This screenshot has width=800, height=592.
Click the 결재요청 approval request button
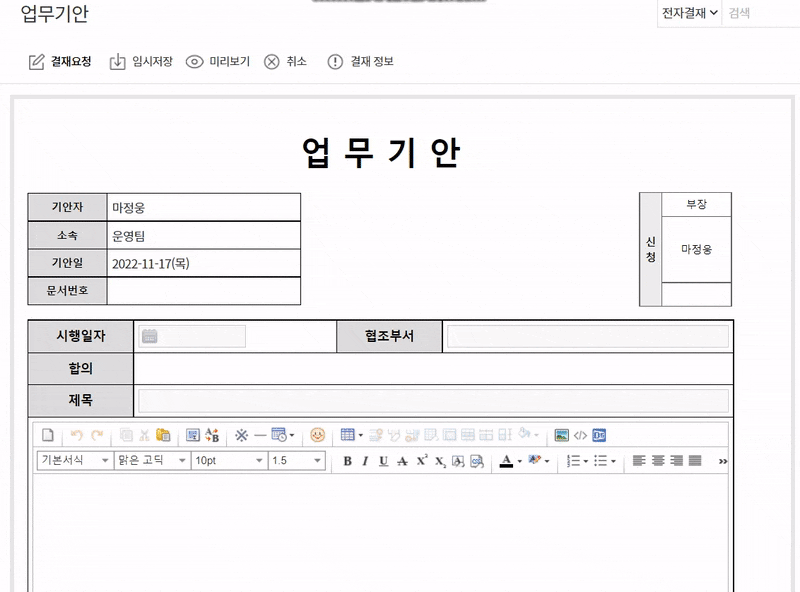click(x=57, y=60)
